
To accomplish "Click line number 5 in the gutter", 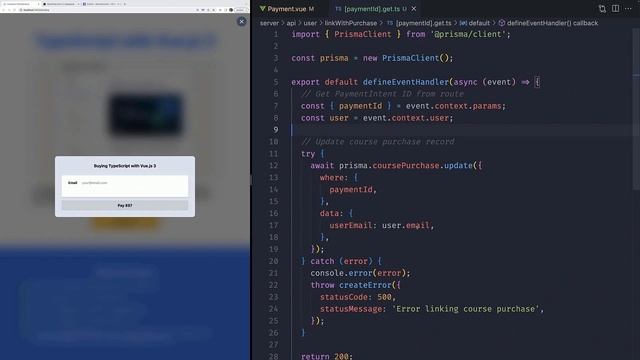I will 276,82.
